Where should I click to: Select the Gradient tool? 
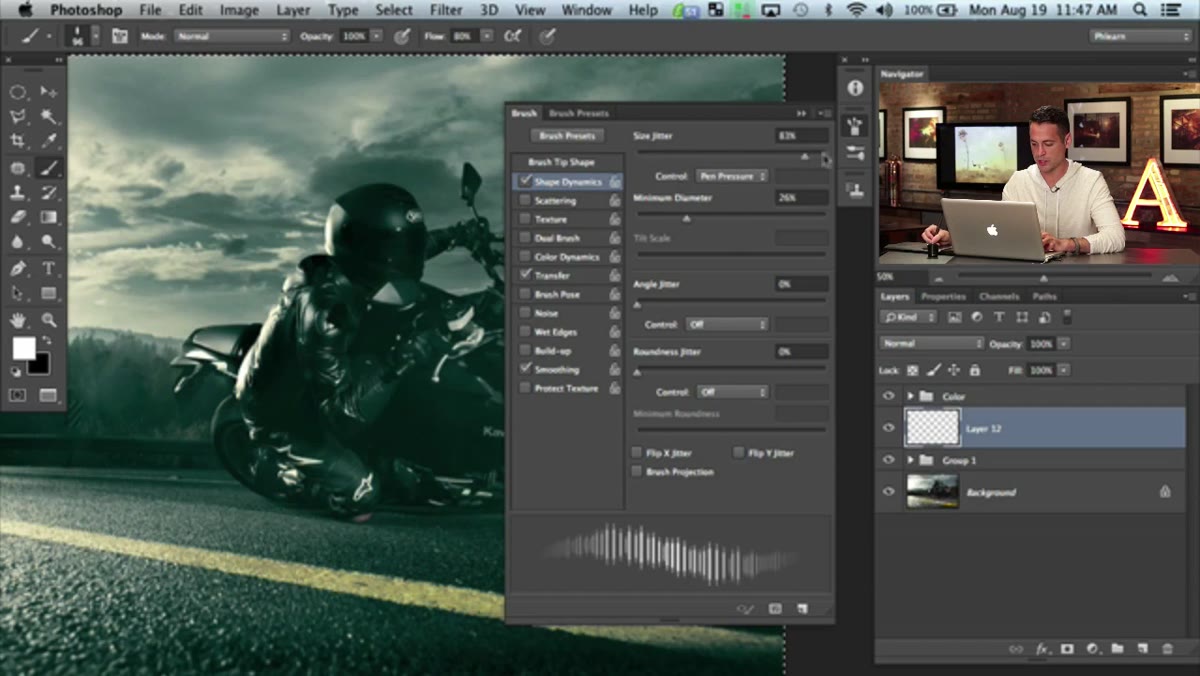pyautogui.click(x=48, y=217)
